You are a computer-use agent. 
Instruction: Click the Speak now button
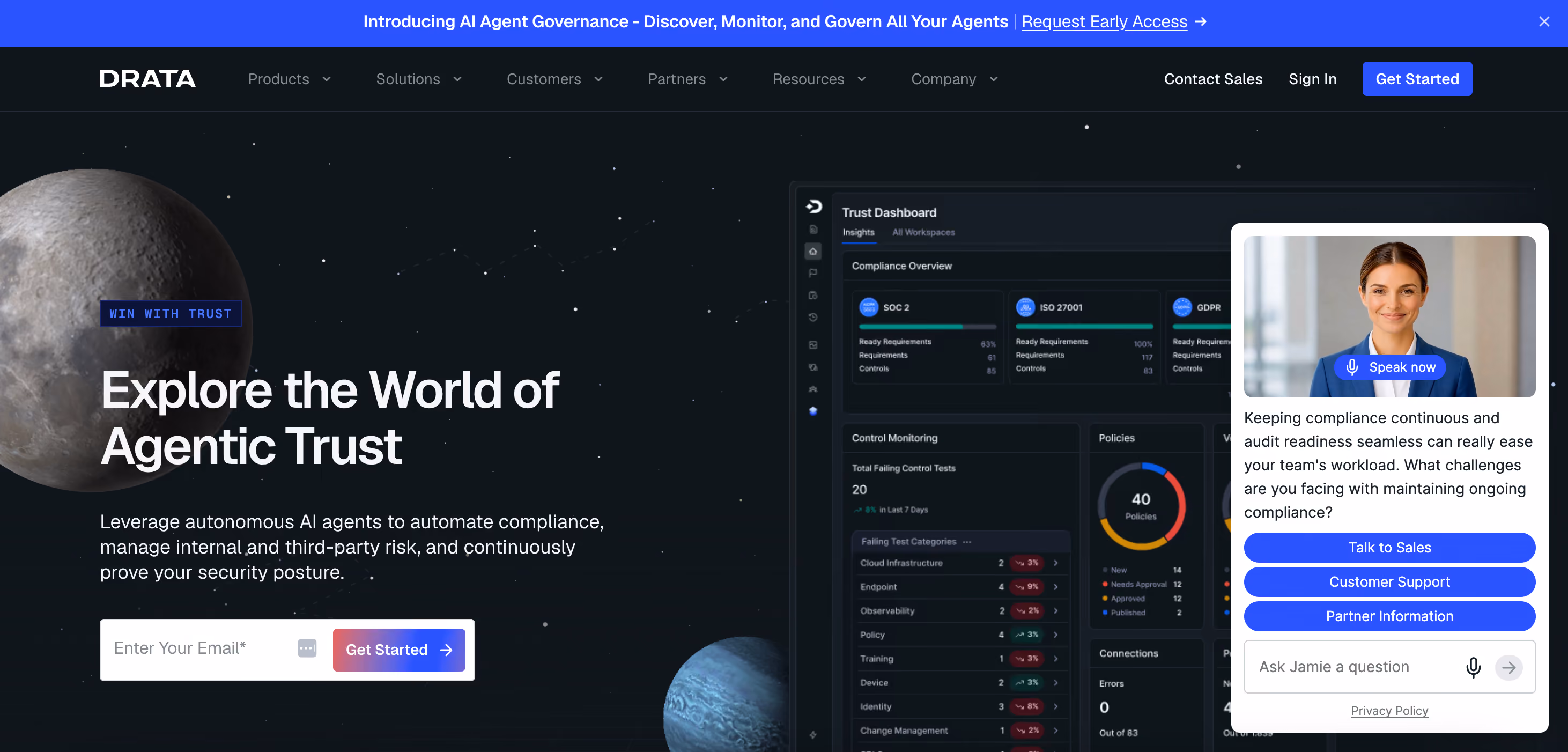(x=1389, y=367)
